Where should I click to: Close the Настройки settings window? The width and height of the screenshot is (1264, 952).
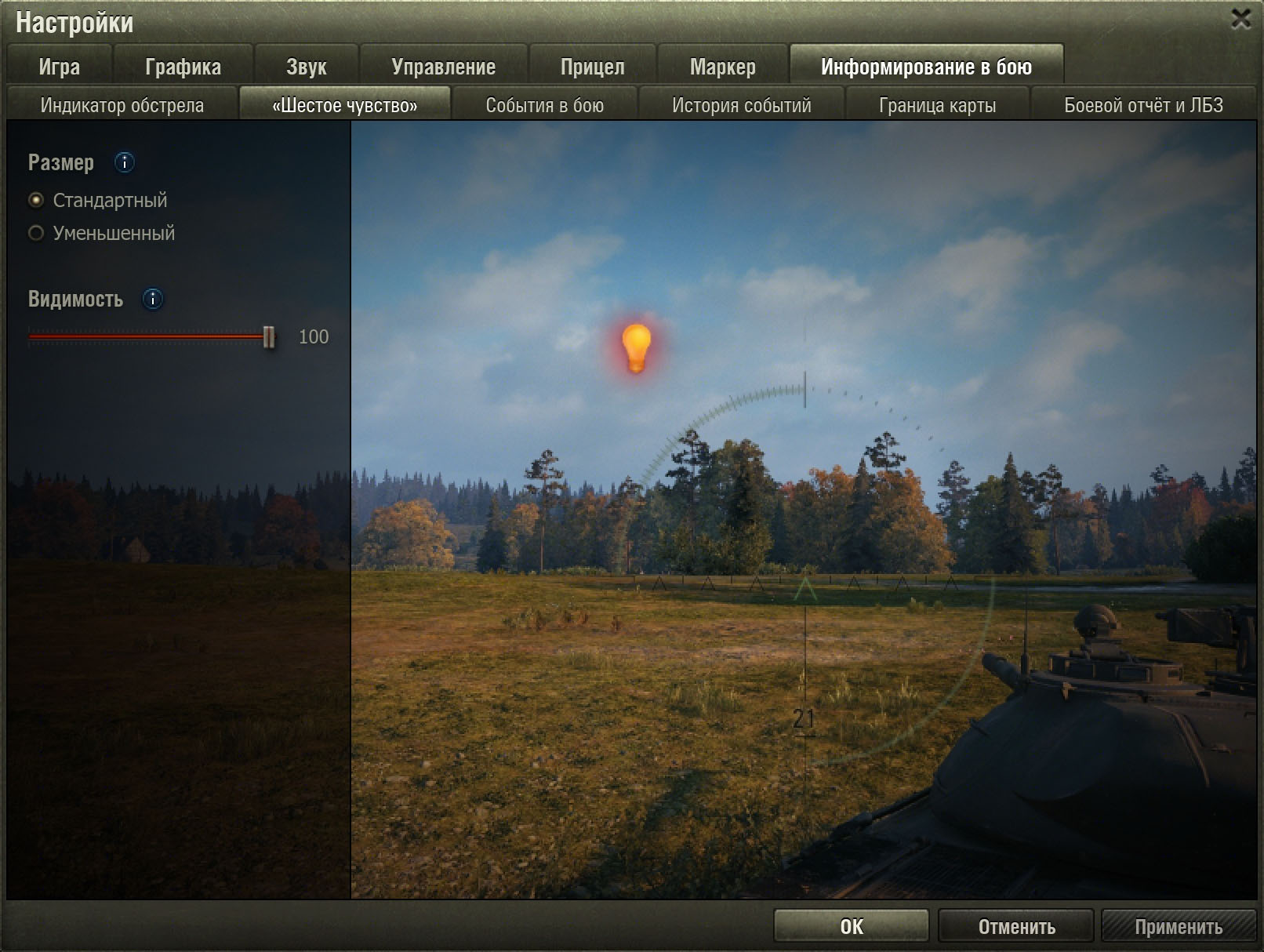(x=1241, y=19)
